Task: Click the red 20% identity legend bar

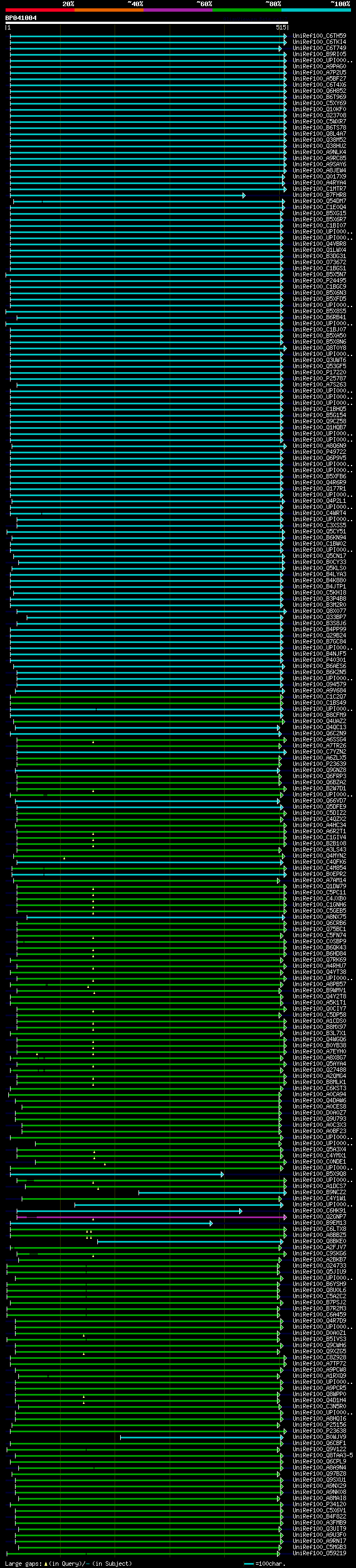Action: pos(39,10)
